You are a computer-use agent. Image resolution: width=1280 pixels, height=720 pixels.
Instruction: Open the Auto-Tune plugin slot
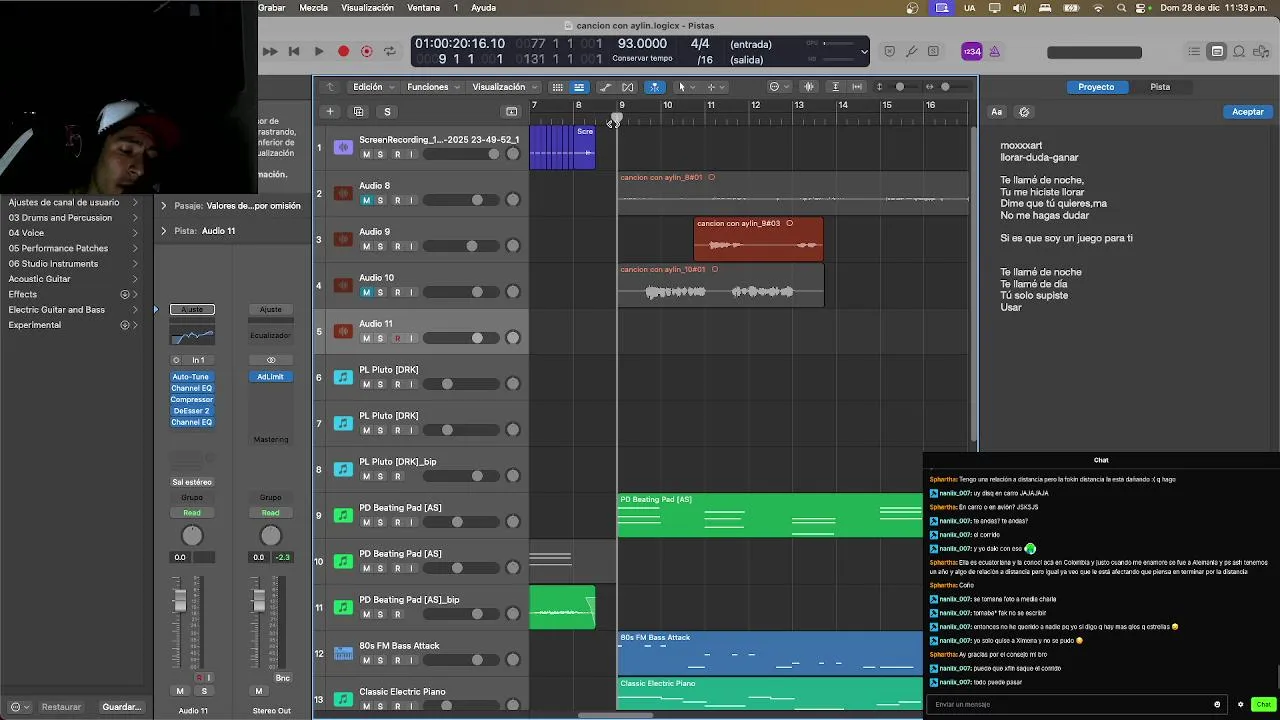pos(191,377)
